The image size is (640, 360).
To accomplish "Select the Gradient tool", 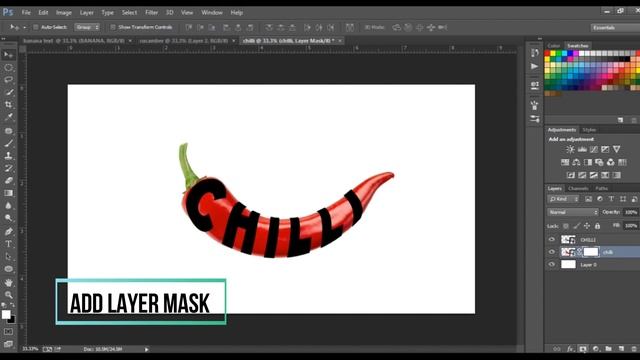I will tap(8, 193).
